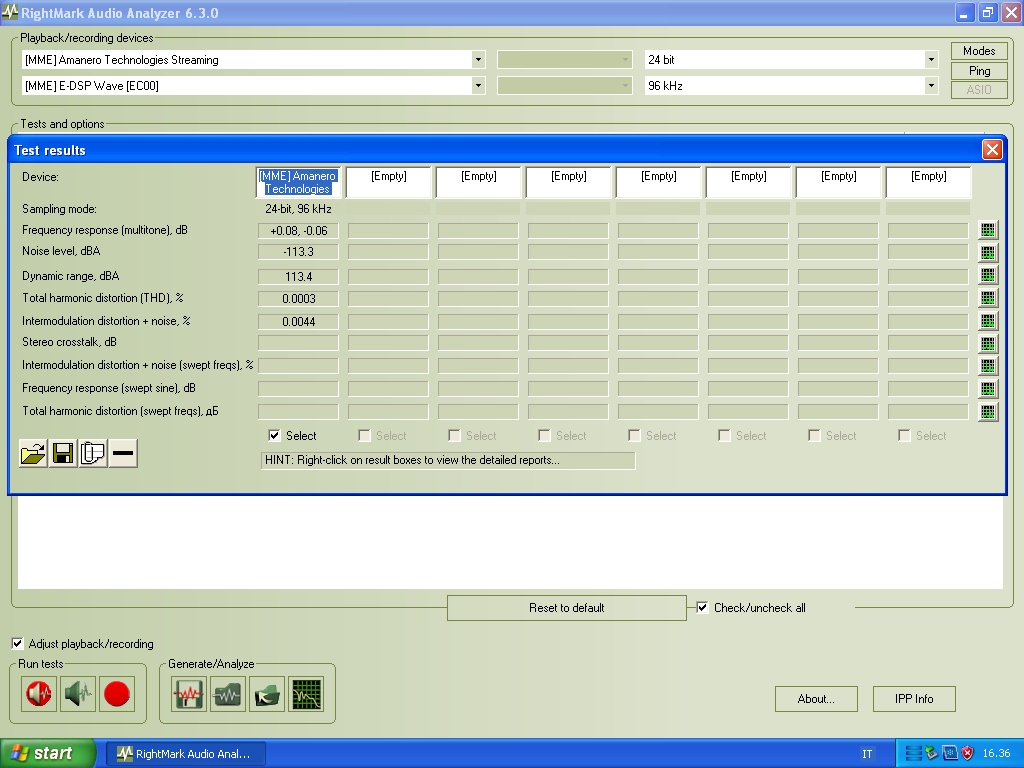Screen dimensions: 1024x768
Task: Toggle Check/uncheck all checkbox
Action: point(702,608)
